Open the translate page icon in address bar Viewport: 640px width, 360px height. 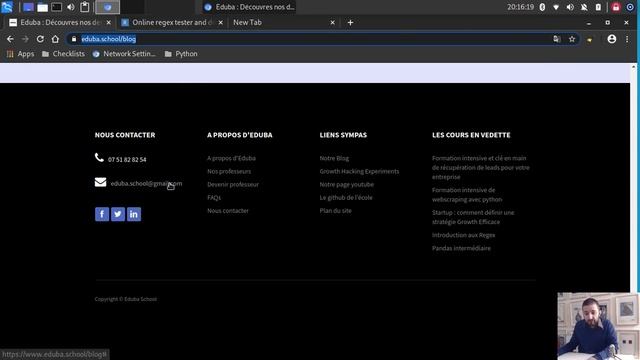pyautogui.click(x=557, y=39)
